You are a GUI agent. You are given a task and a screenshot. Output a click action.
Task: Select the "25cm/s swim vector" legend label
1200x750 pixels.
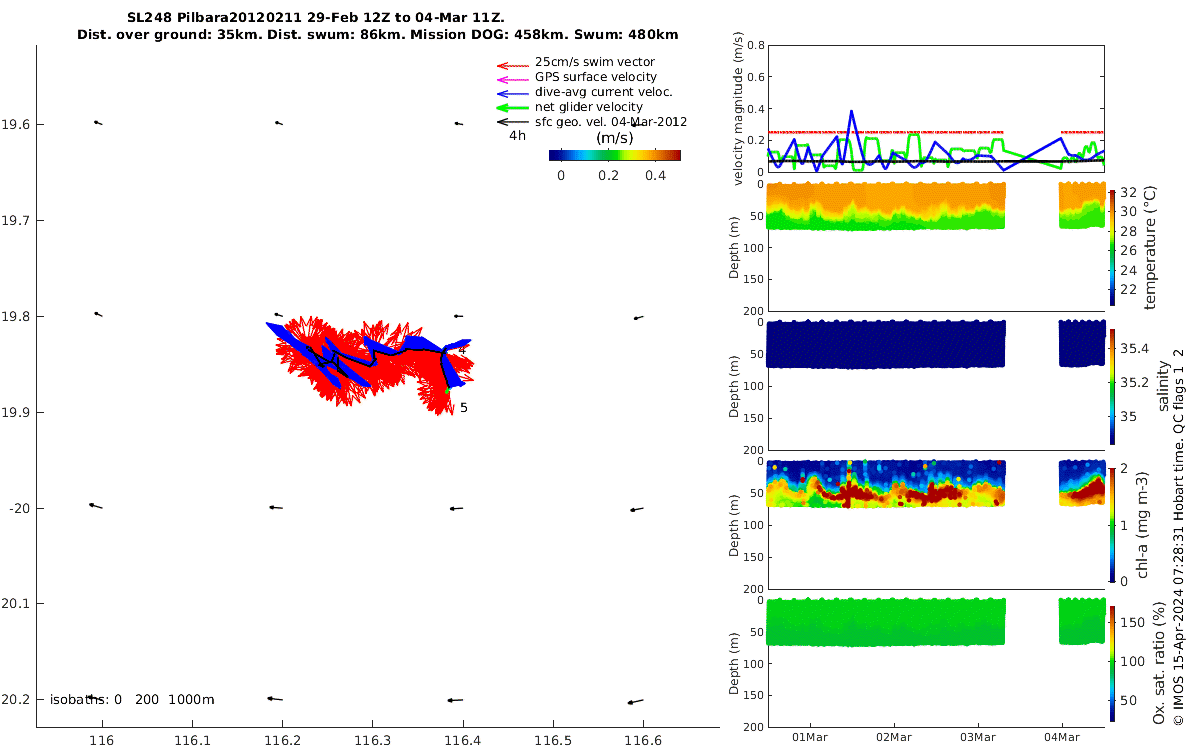tap(595, 62)
